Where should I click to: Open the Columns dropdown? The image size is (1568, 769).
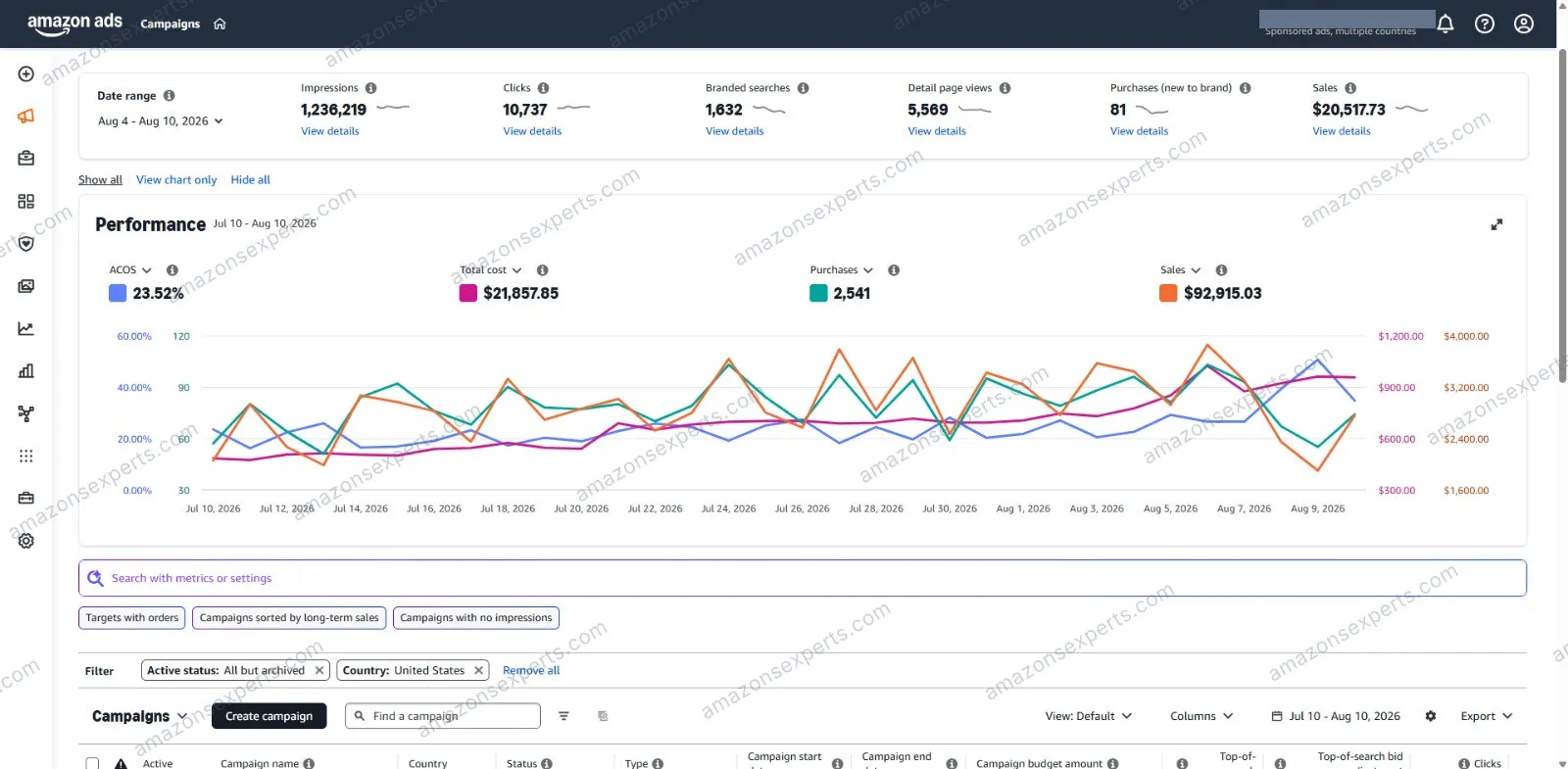click(1201, 716)
